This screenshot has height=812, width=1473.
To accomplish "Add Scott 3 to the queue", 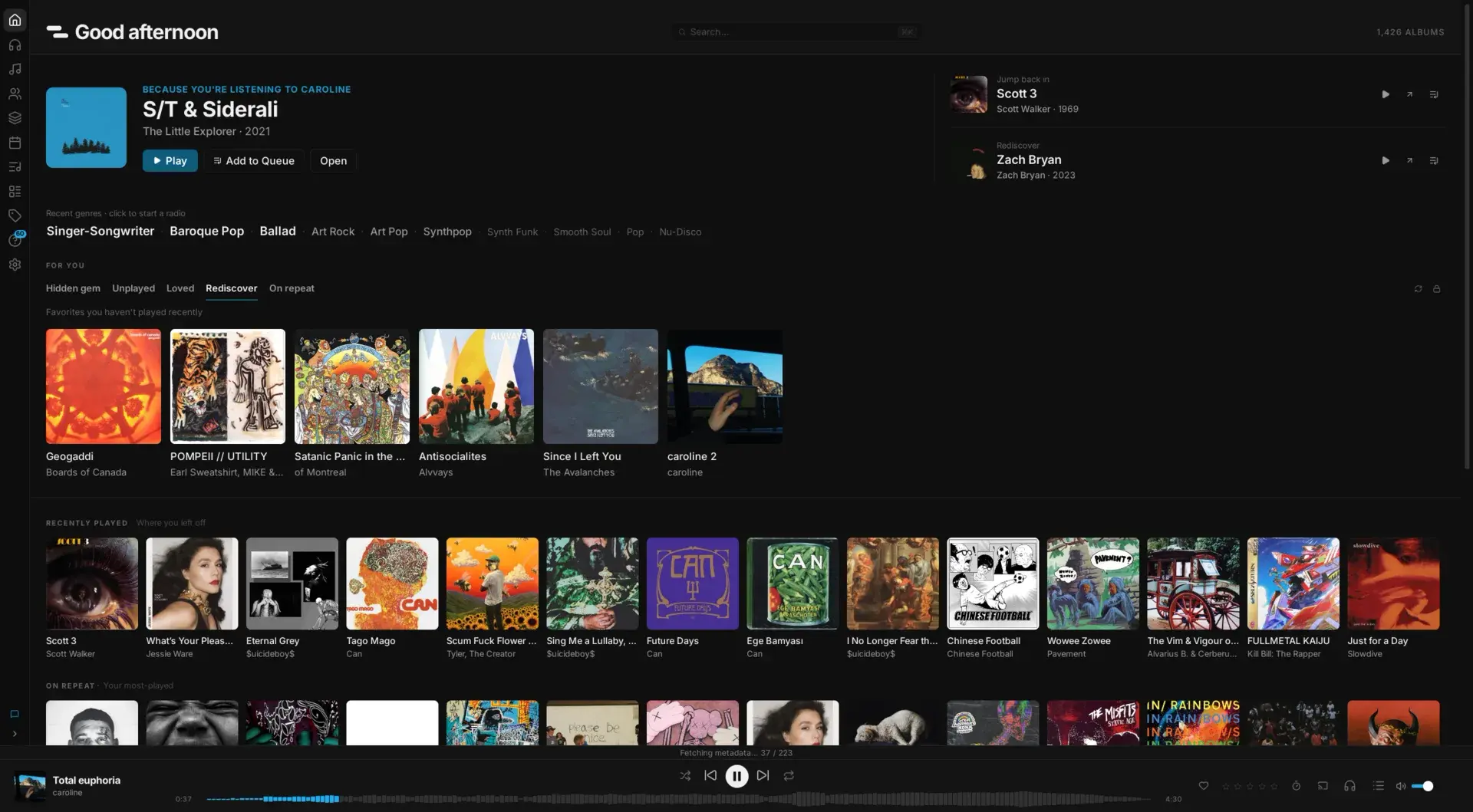I will click(x=1433, y=94).
